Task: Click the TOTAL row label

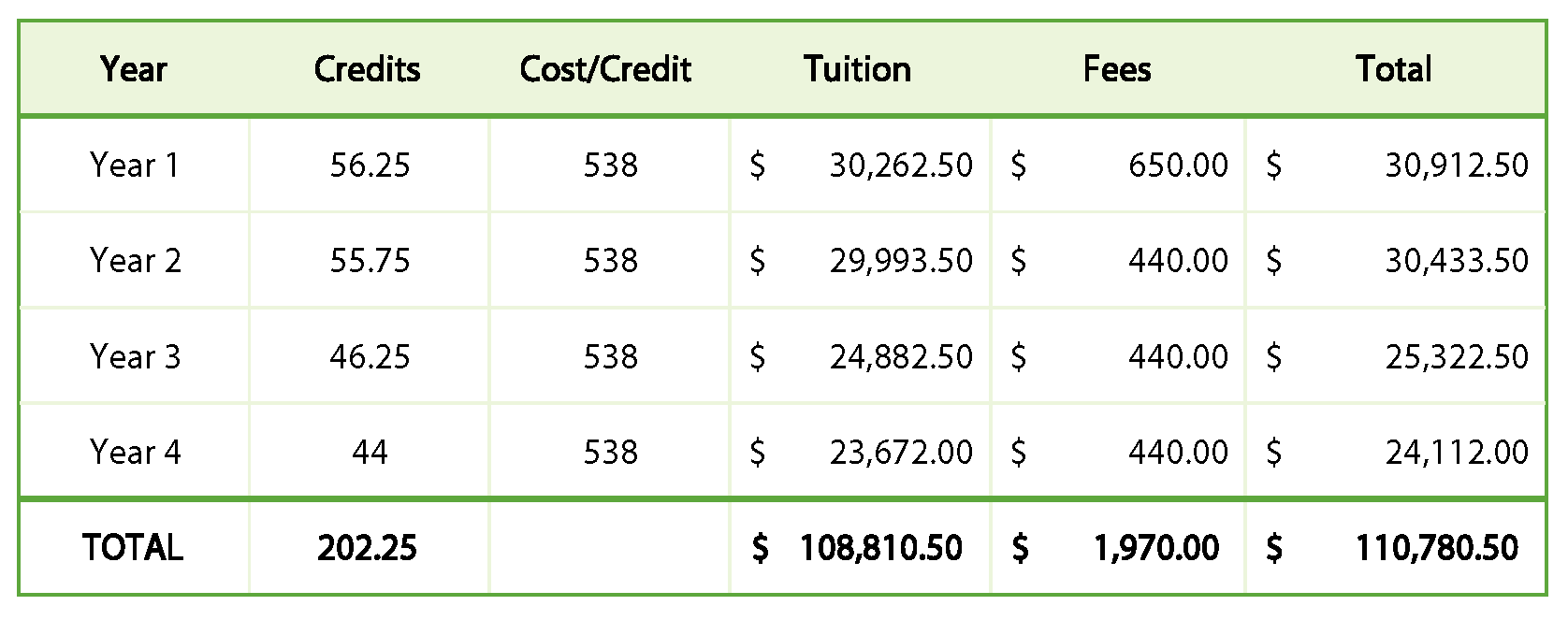Action: point(133,547)
